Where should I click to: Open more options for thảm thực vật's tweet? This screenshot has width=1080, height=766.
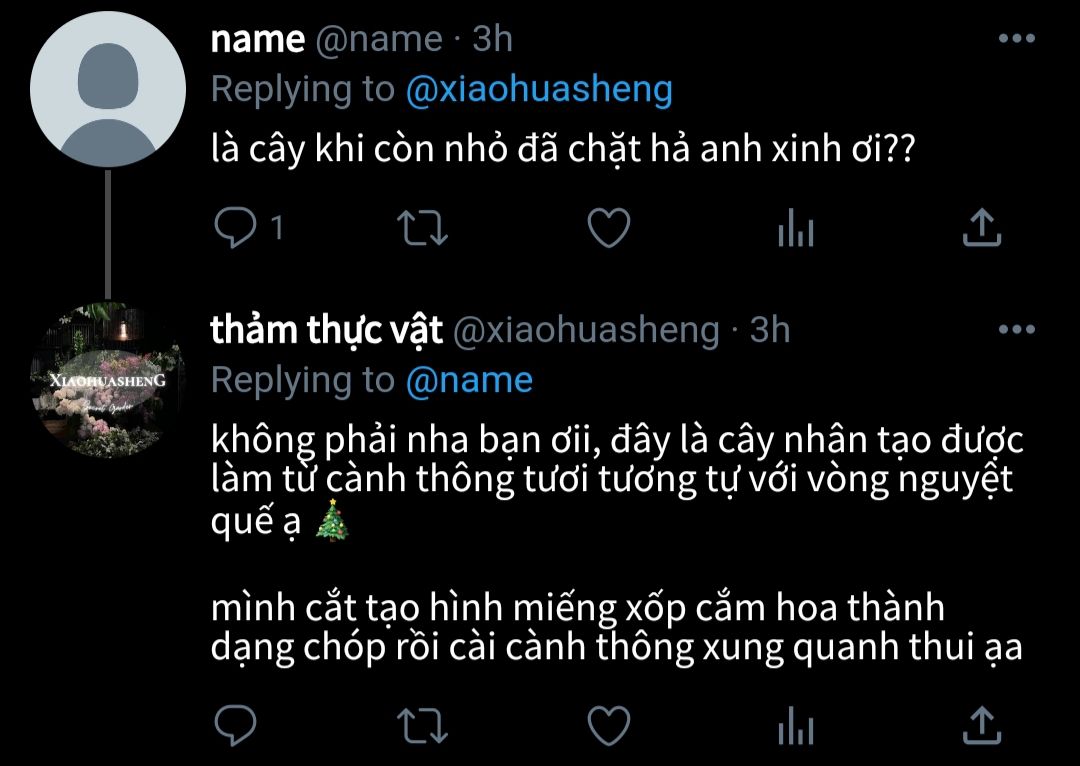[x=1017, y=329]
